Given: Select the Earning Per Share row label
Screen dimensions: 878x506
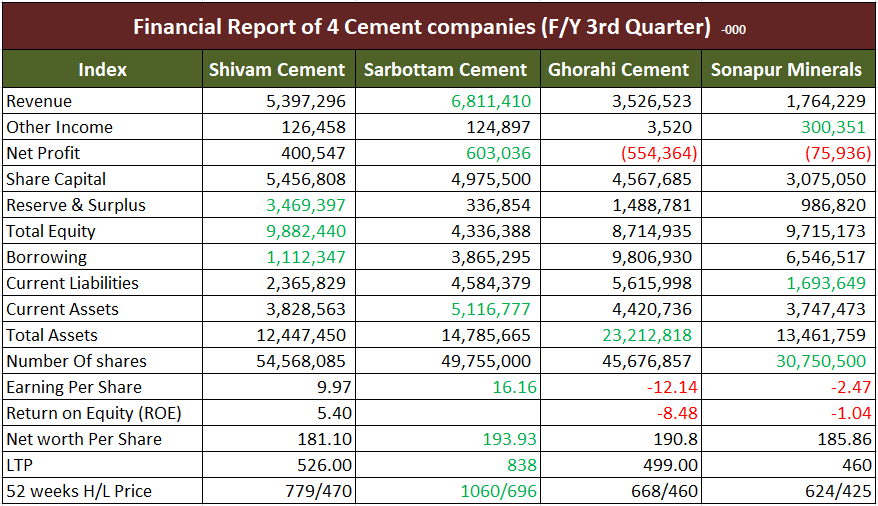Looking at the screenshot, I should 74,387.
